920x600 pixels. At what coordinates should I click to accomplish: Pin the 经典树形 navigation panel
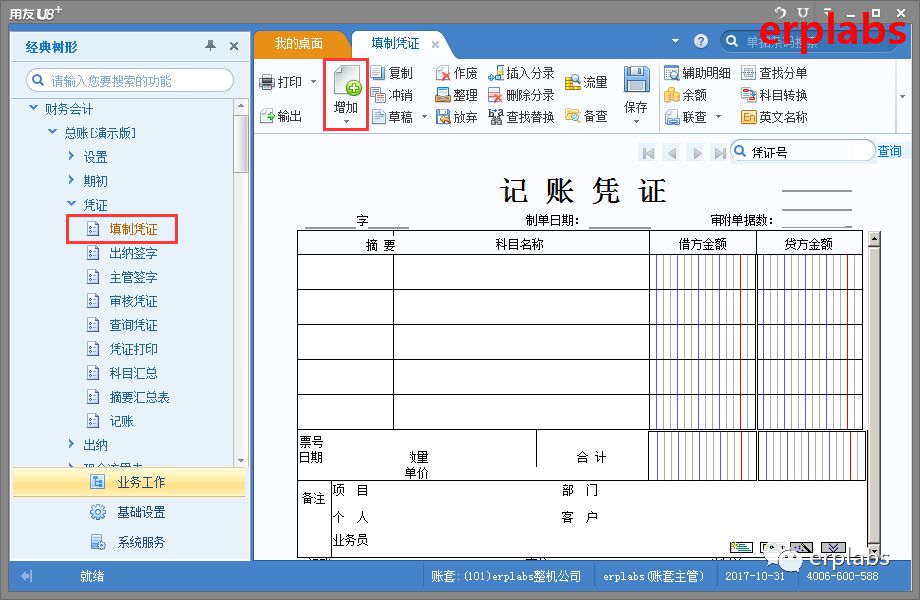click(x=210, y=46)
